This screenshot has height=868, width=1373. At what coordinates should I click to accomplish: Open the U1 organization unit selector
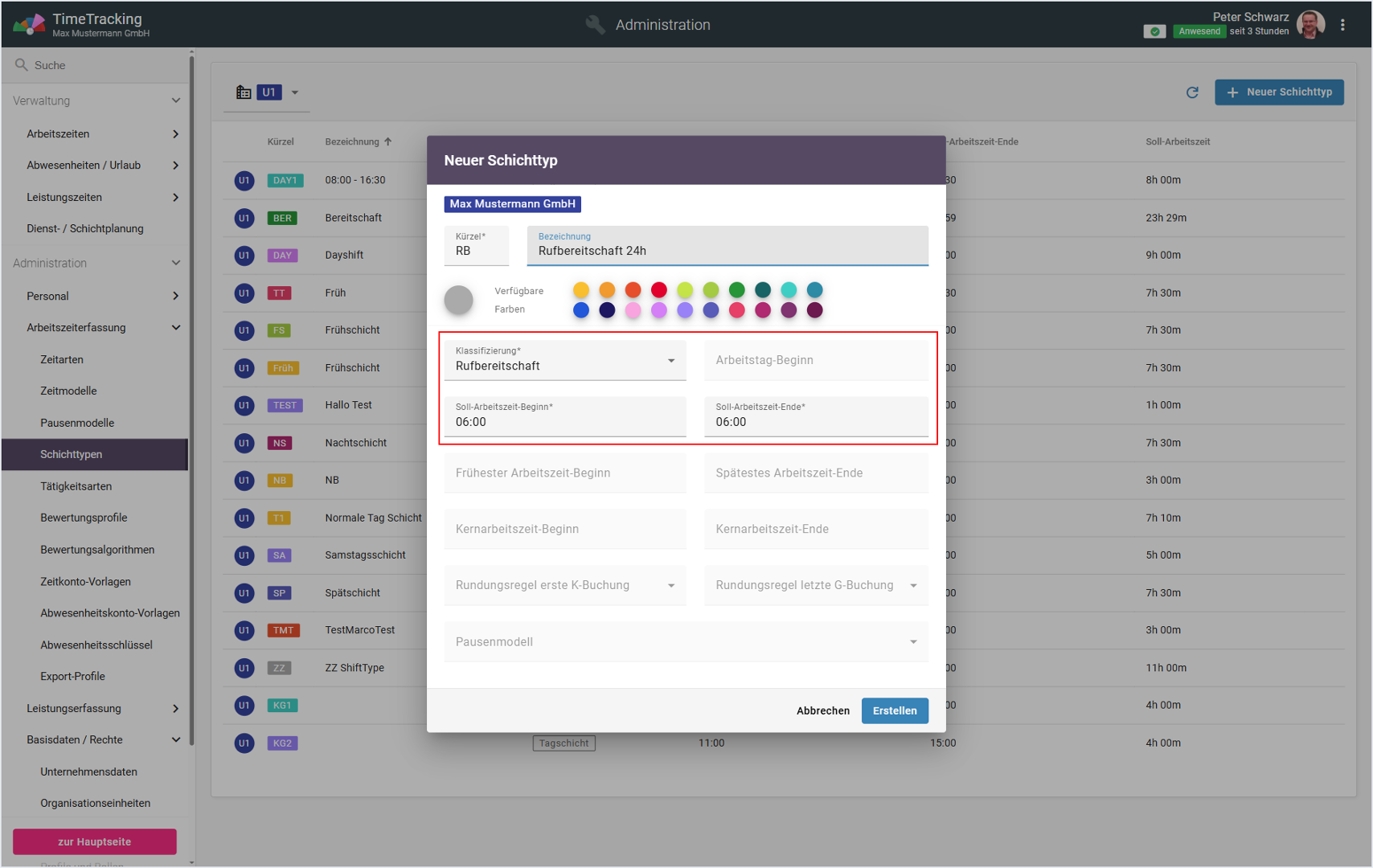pyautogui.click(x=277, y=92)
